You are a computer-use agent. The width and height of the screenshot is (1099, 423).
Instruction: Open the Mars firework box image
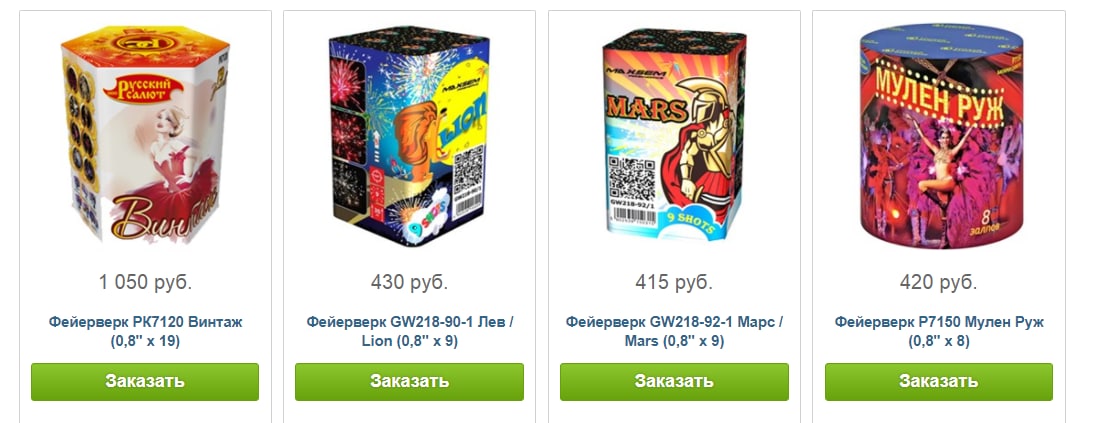click(674, 134)
